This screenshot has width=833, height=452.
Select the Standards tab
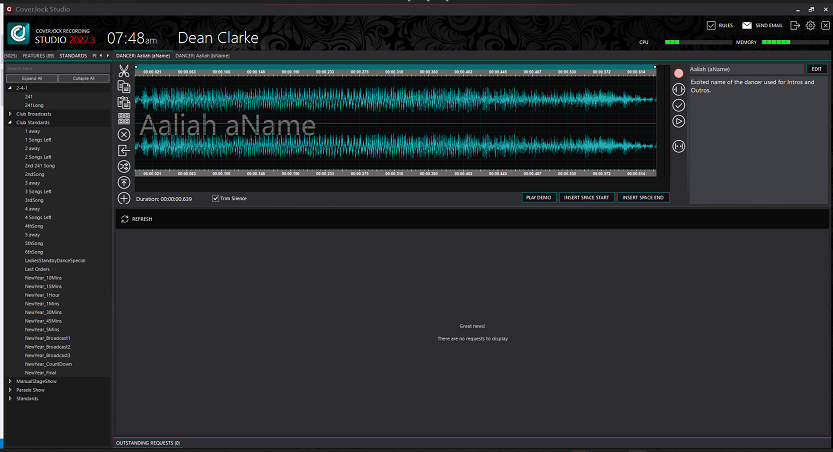click(x=73, y=56)
